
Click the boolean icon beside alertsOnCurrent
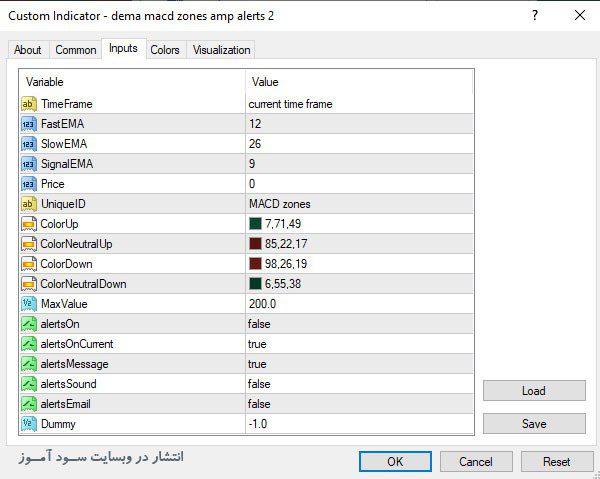[x=29, y=344]
